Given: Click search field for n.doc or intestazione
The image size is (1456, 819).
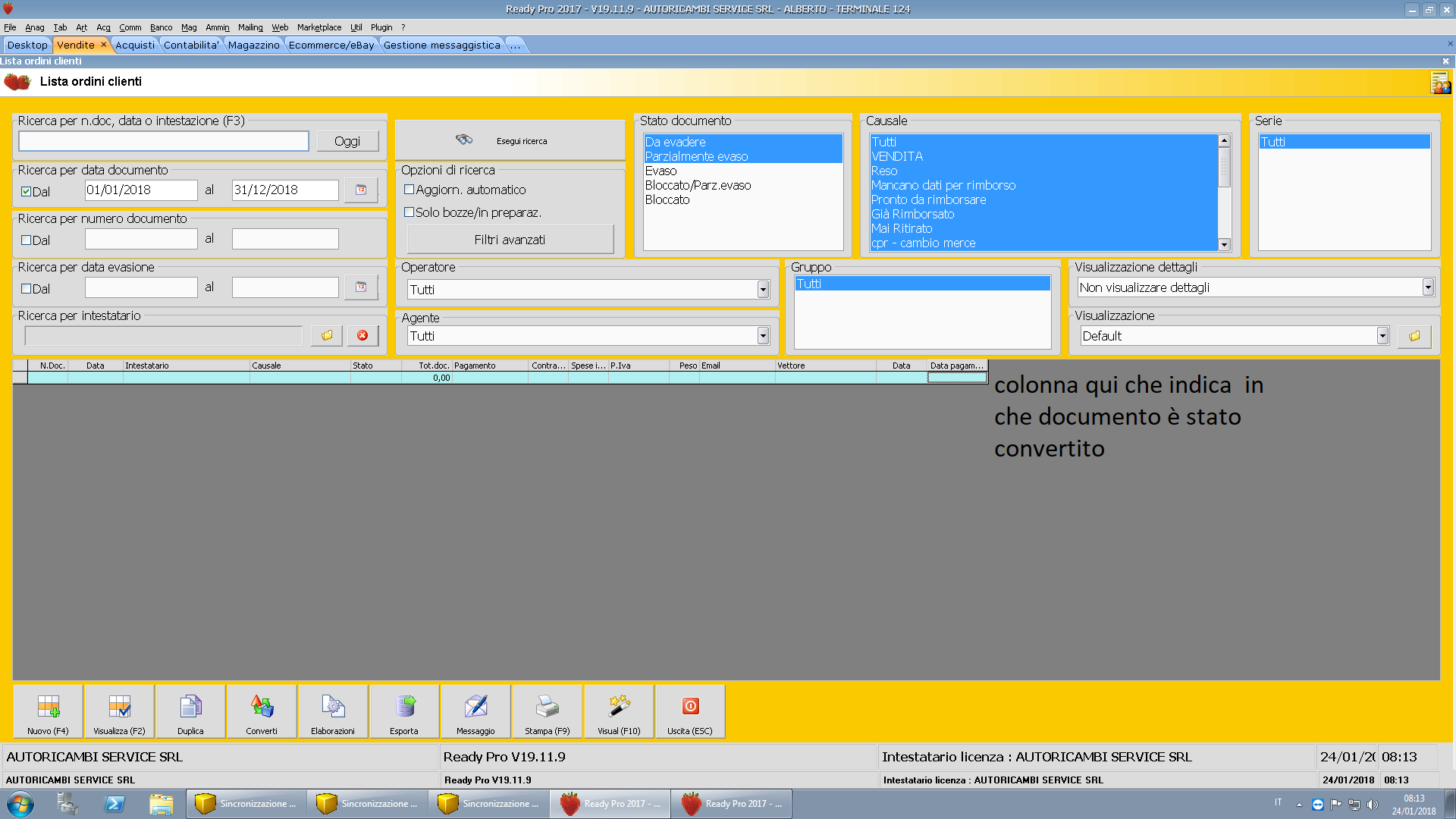Looking at the screenshot, I should (x=164, y=141).
